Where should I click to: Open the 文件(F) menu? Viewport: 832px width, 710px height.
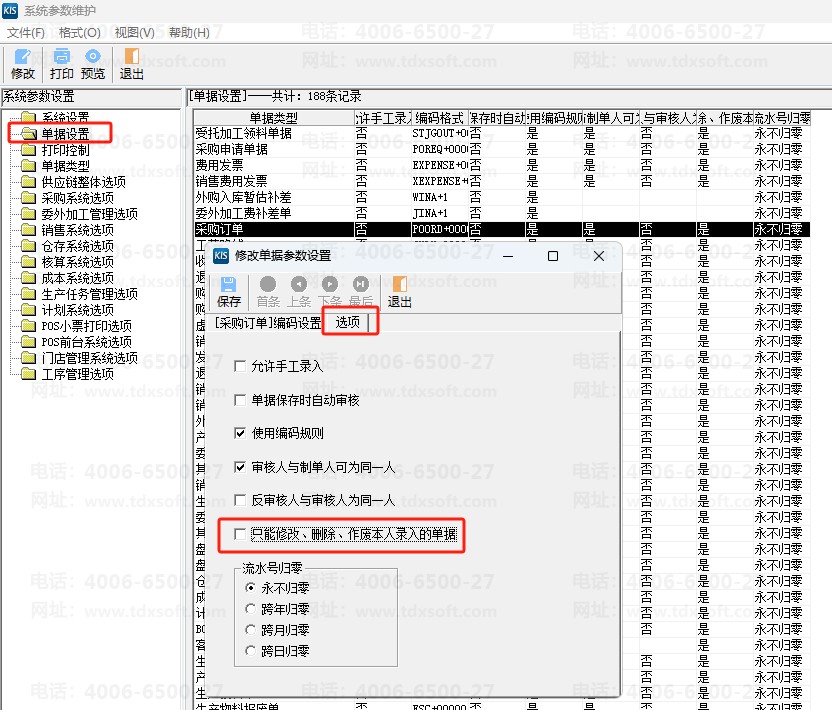[26, 32]
